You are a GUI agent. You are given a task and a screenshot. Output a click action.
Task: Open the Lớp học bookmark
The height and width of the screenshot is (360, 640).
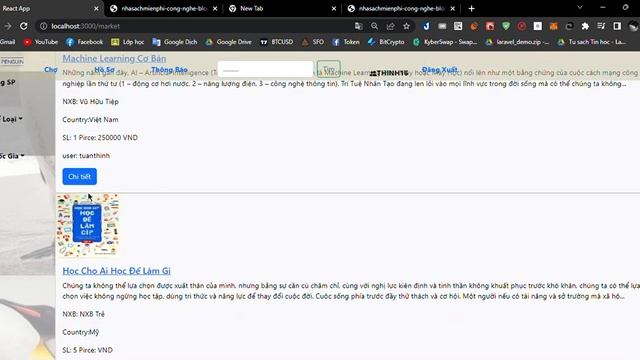(x=128, y=42)
